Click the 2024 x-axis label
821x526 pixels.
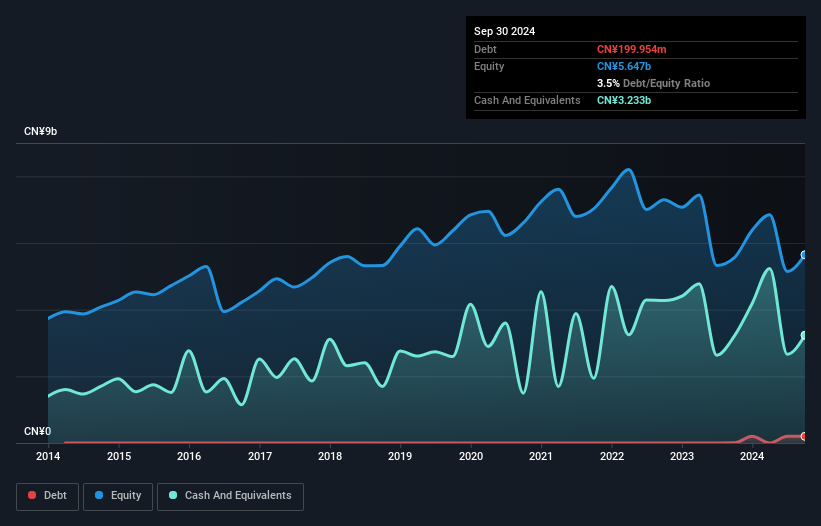(752, 456)
